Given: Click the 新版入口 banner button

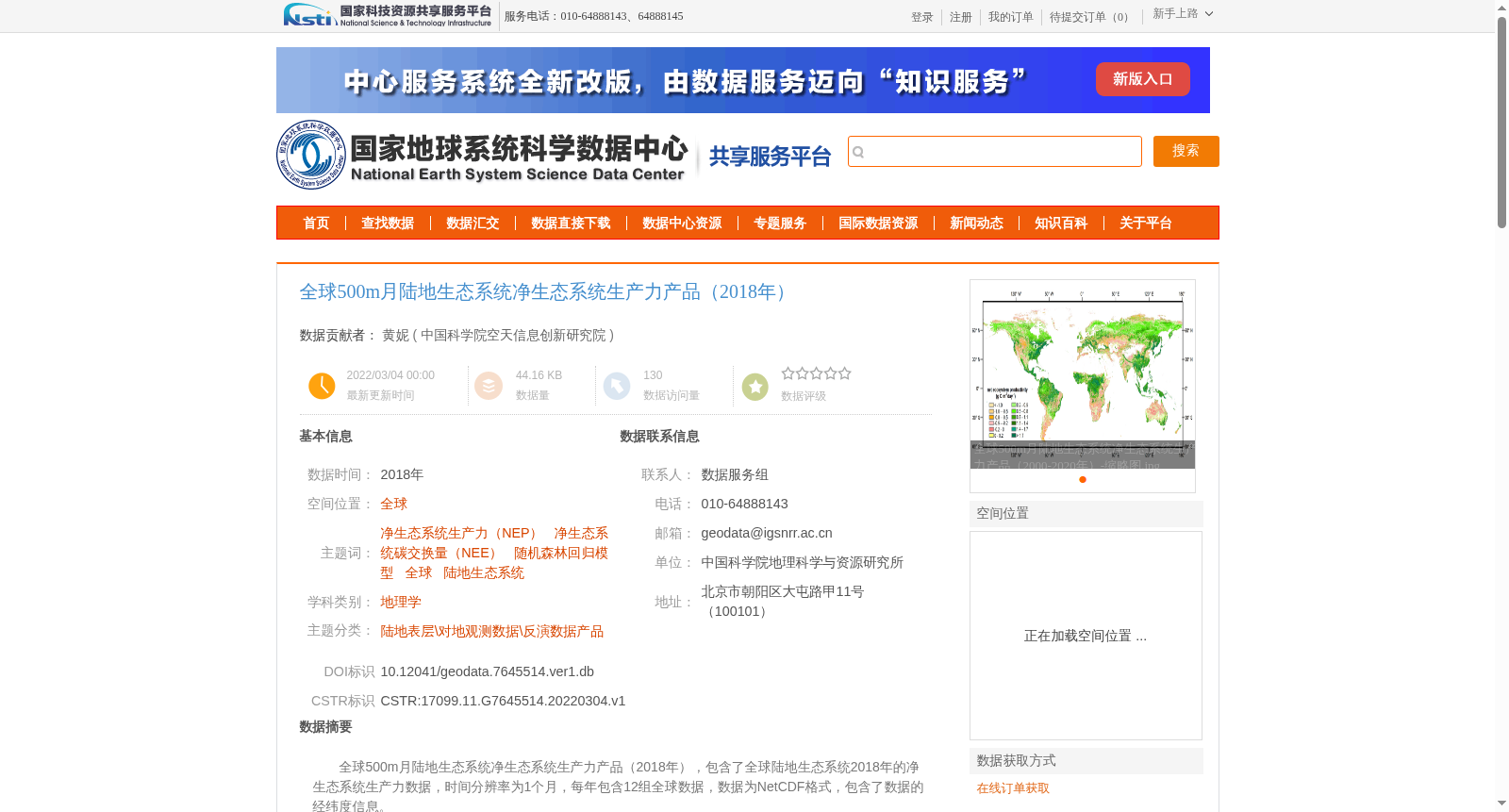Looking at the screenshot, I should click(x=1143, y=79).
